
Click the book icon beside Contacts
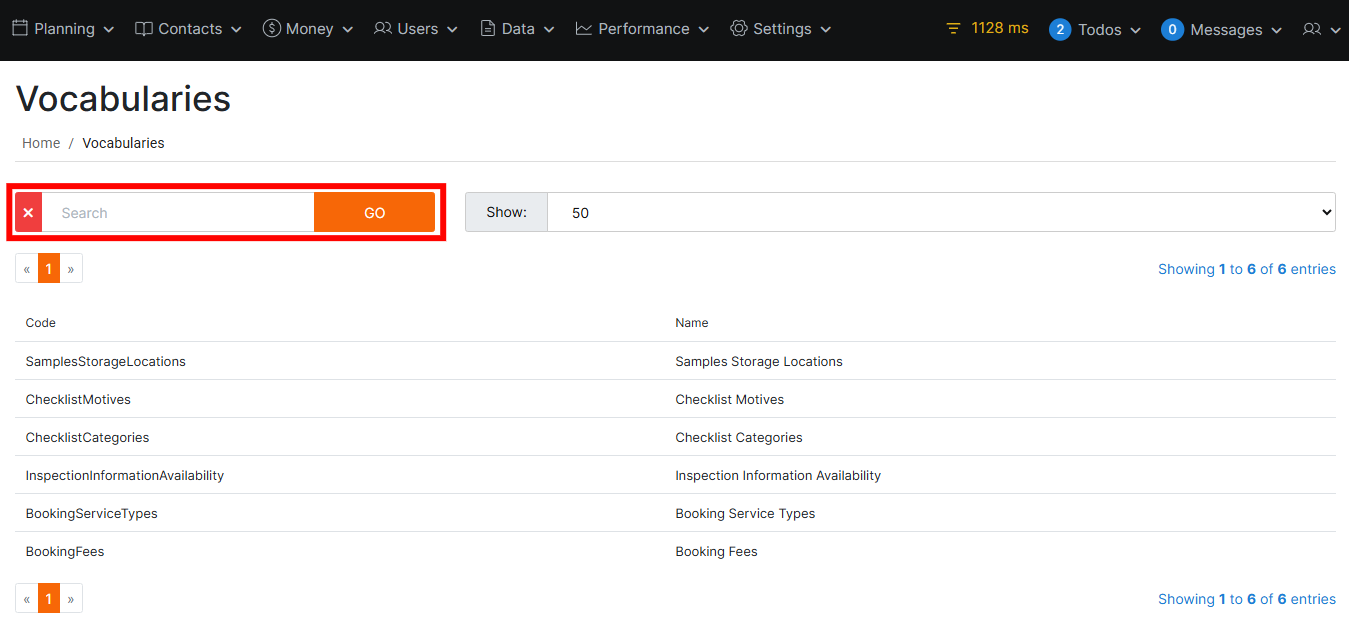click(144, 29)
